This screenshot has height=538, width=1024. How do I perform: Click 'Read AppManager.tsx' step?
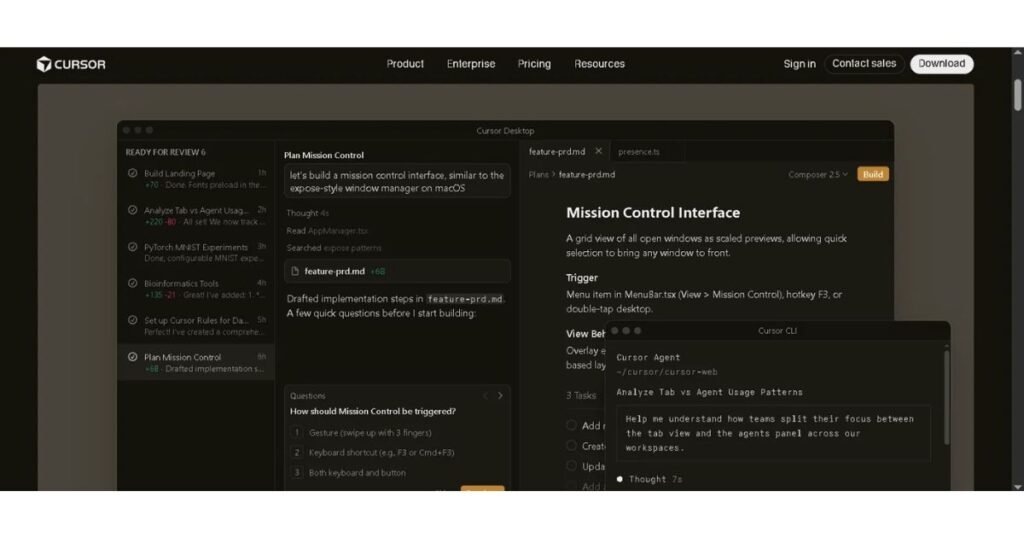pos(327,230)
